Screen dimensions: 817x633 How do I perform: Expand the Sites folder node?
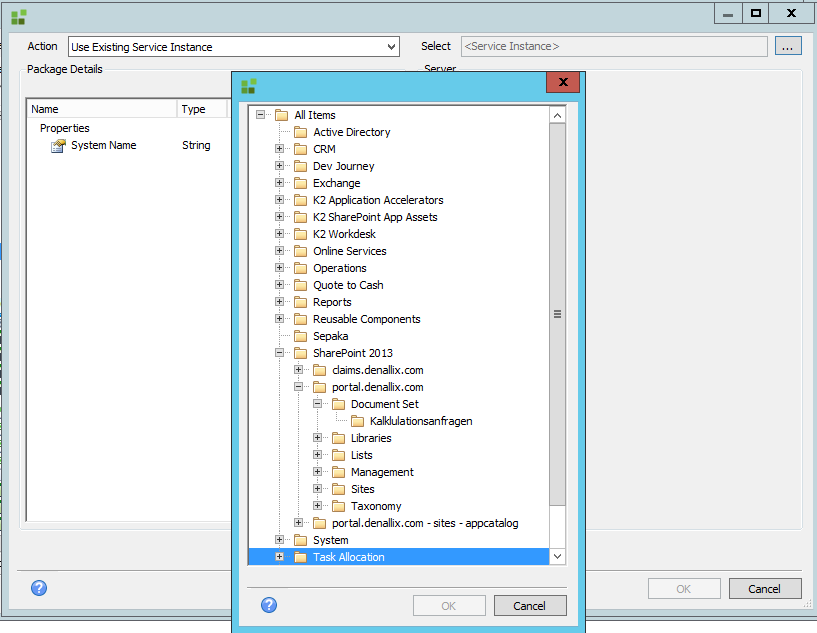pyautogui.click(x=317, y=489)
